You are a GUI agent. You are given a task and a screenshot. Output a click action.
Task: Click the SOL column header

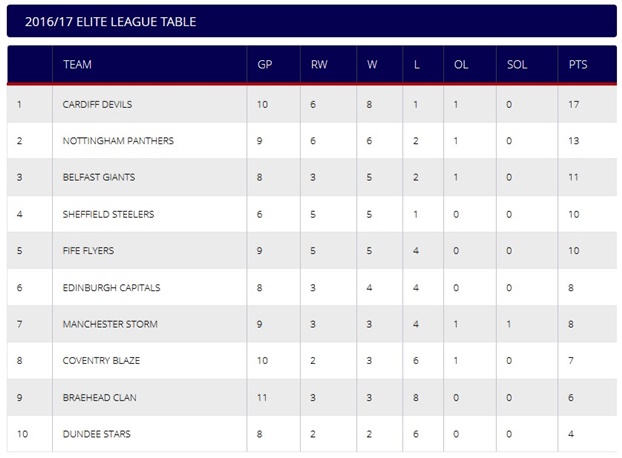[x=517, y=64]
